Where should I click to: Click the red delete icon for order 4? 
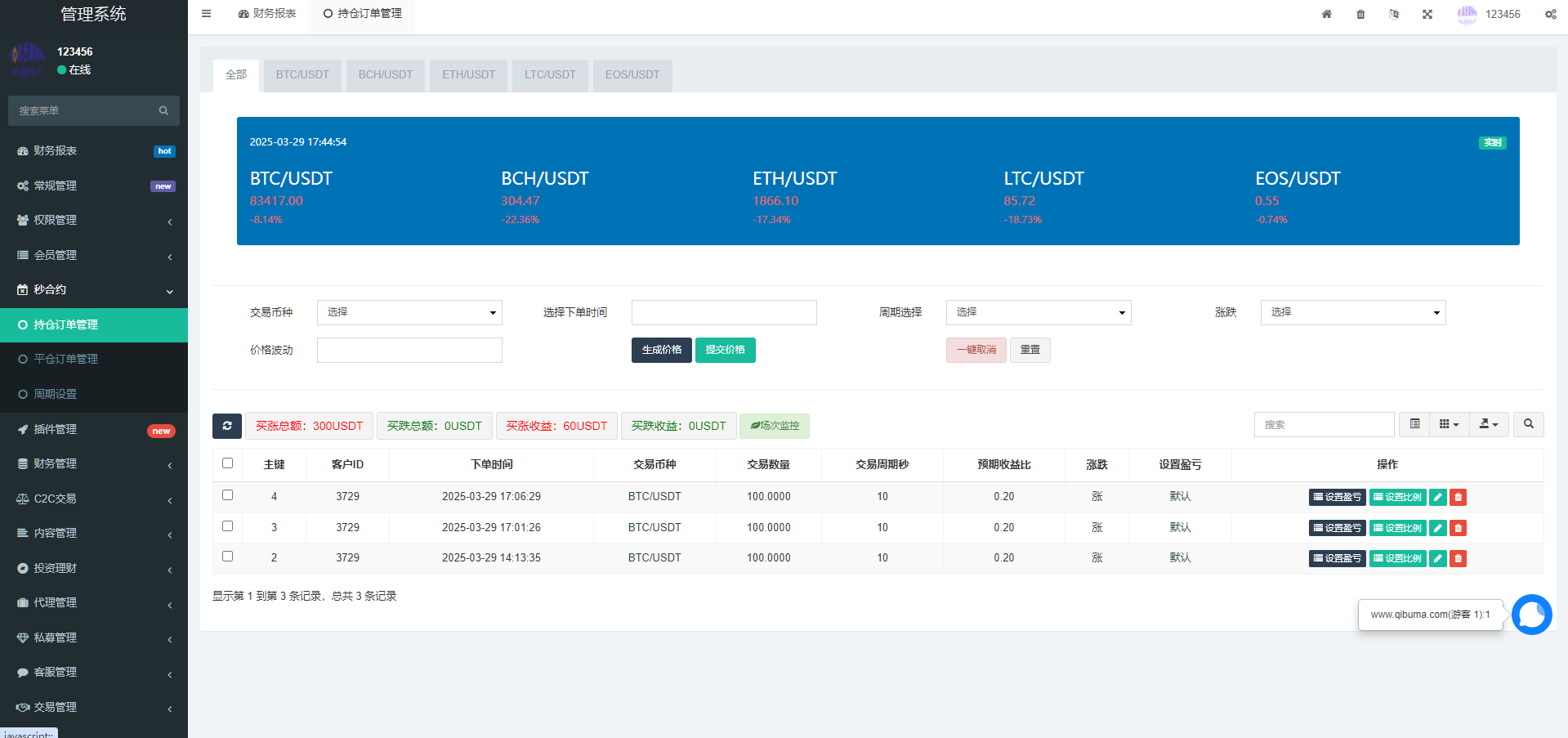pyautogui.click(x=1458, y=497)
